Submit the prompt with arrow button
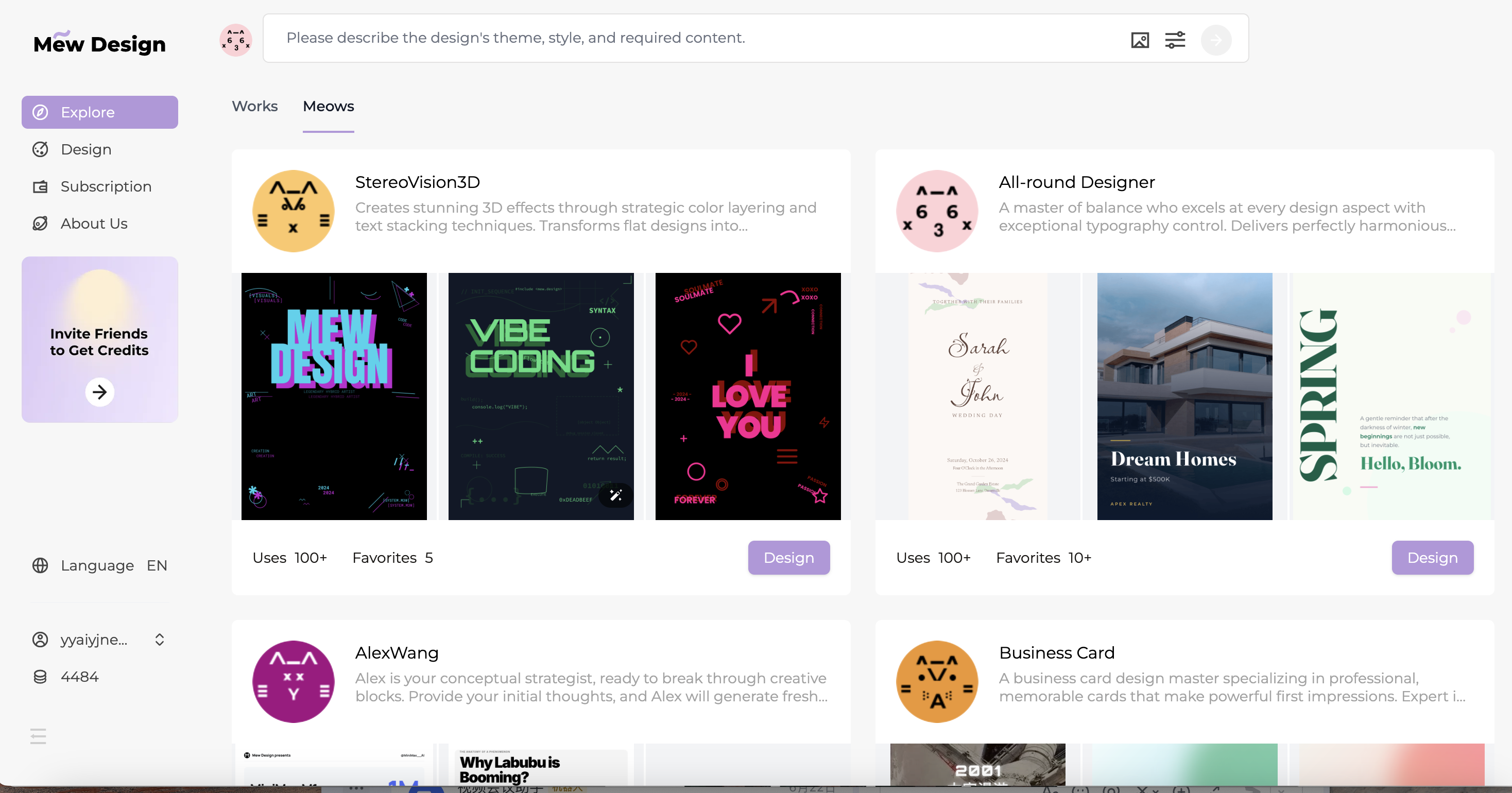The height and width of the screenshot is (793, 1512). [1216, 40]
